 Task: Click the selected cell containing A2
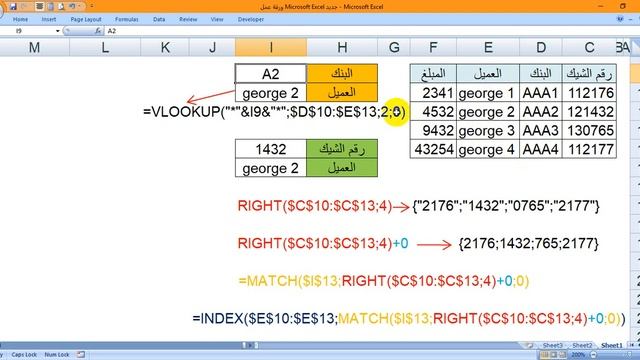point(271,74)
